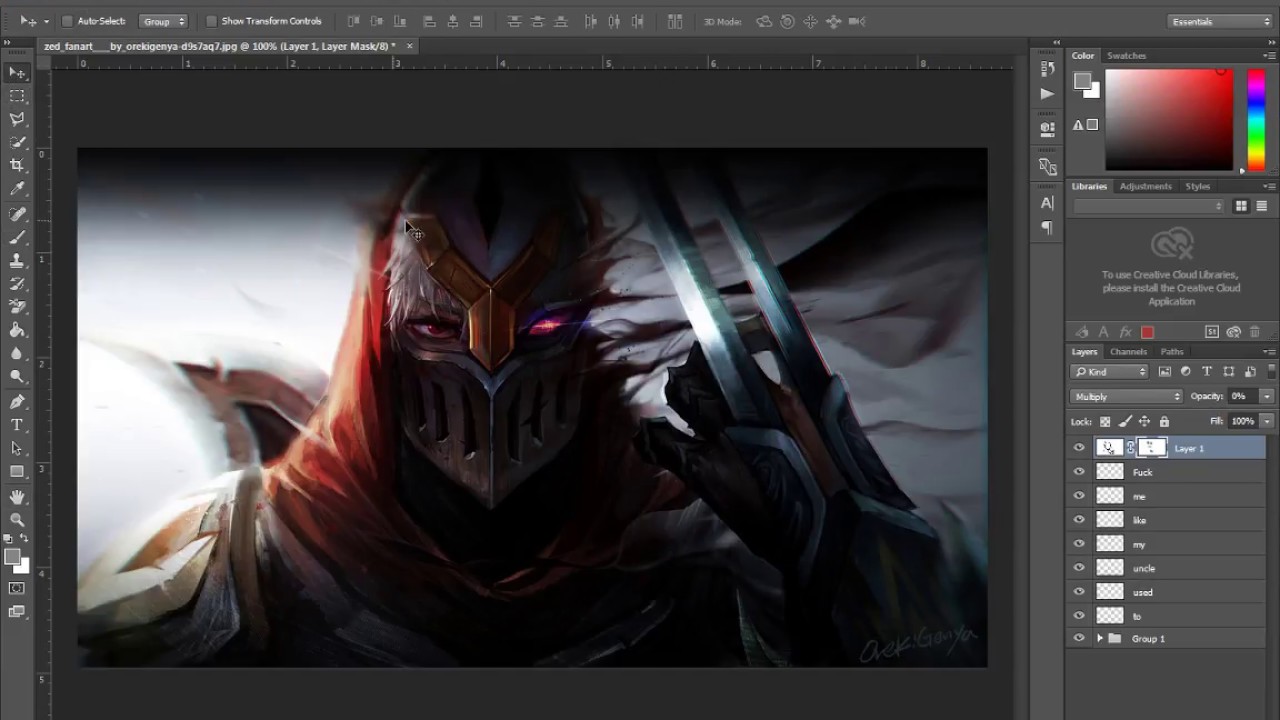Select the zed_fanart document tab

click(219, 46)
